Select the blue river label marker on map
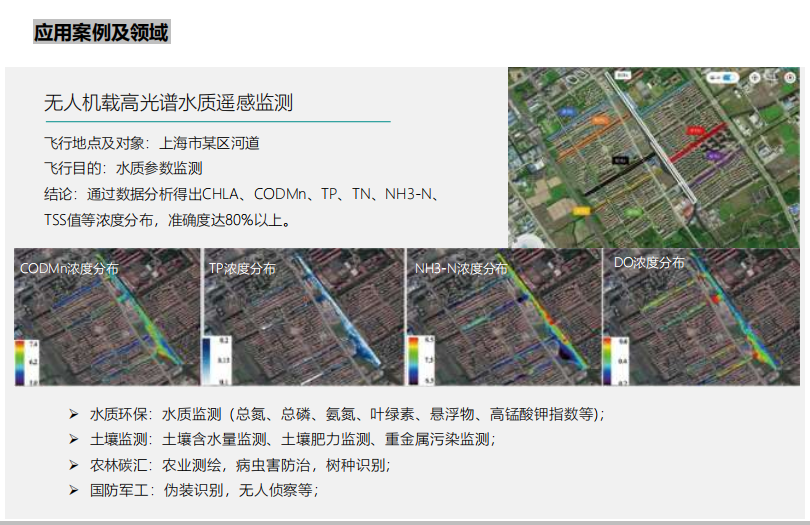810x525 pixels. 567,112
